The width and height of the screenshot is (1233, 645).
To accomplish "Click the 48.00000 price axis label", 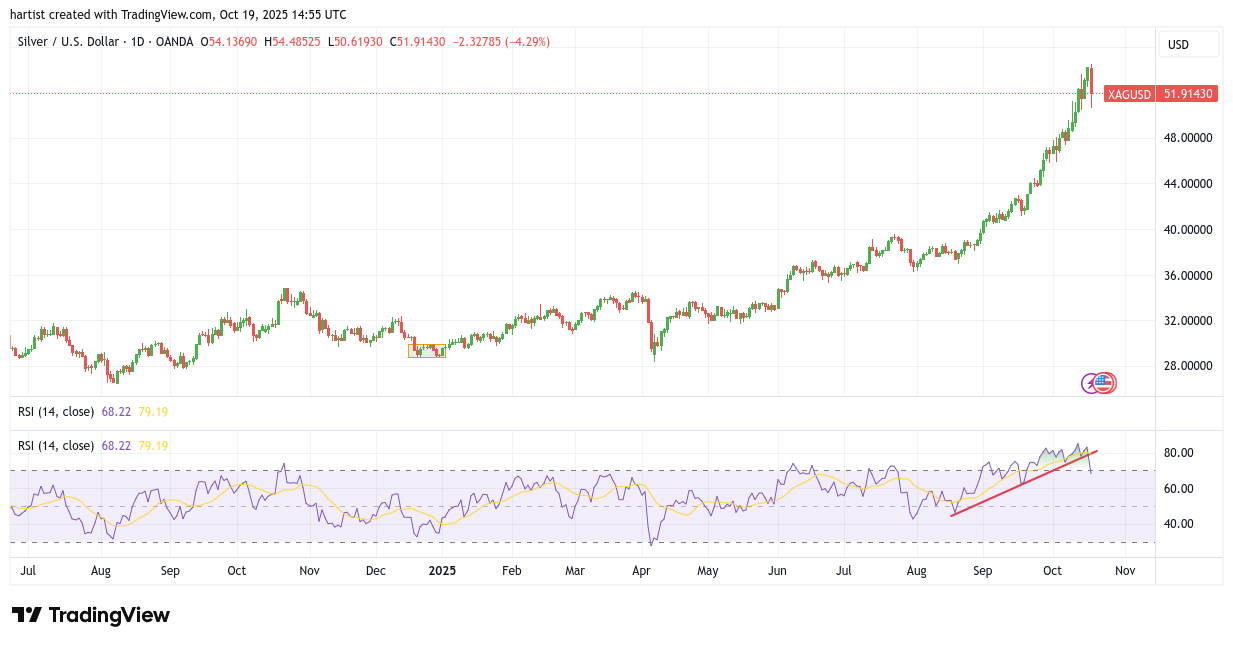I will click(x=1190, y=138).
